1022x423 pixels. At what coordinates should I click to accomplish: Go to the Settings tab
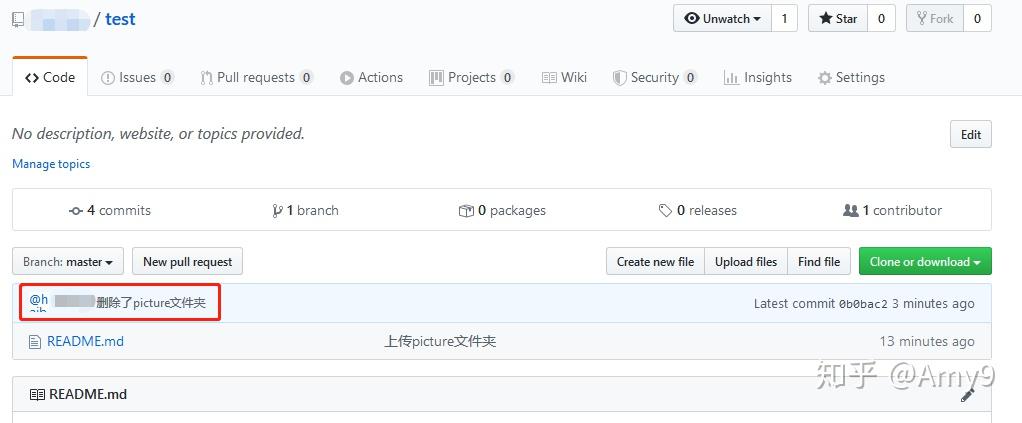[x=851, y=78]
